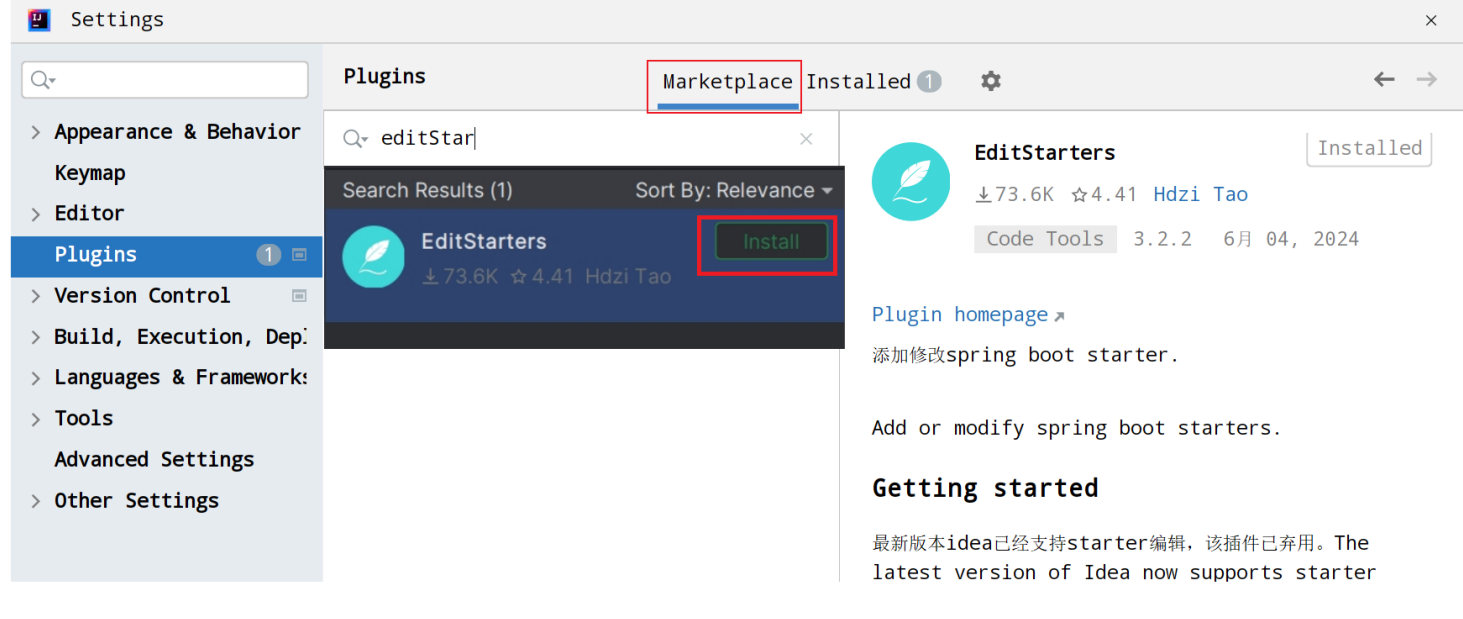Click the version number 3.2.2
Screen dimensions: 1463x619
click(1162, 239)
